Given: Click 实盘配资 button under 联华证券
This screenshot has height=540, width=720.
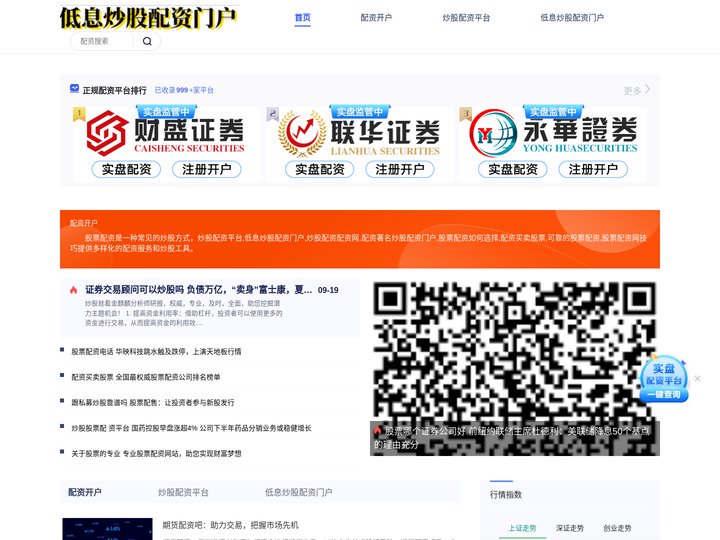Looking at the screenshot, I should click(x=320, y=169).
